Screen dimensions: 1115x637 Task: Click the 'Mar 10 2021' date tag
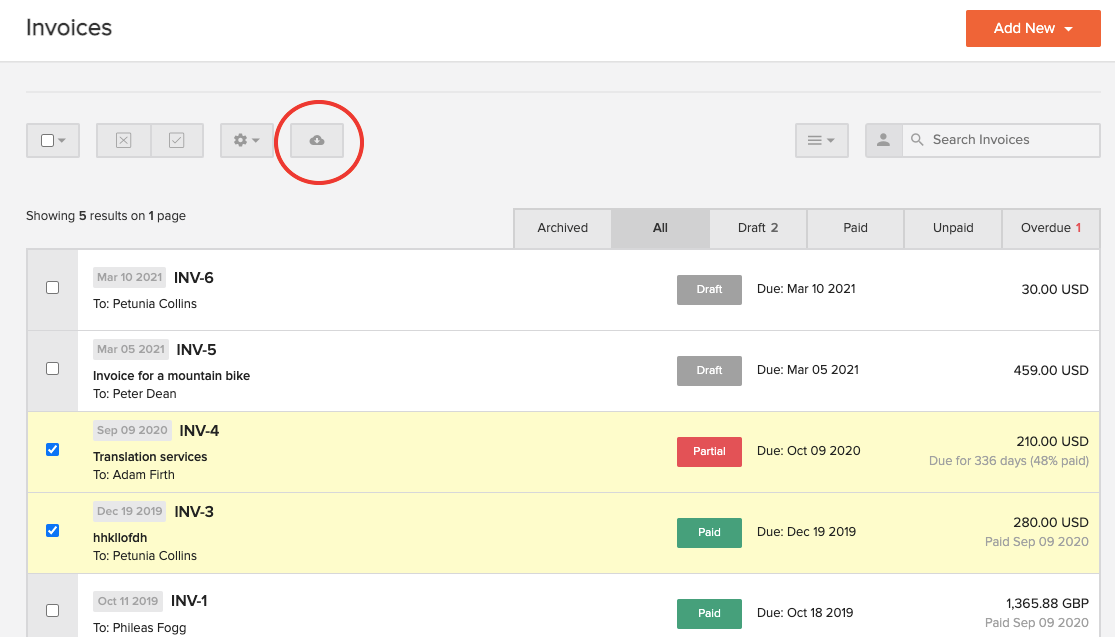click(x=129, y=277)
